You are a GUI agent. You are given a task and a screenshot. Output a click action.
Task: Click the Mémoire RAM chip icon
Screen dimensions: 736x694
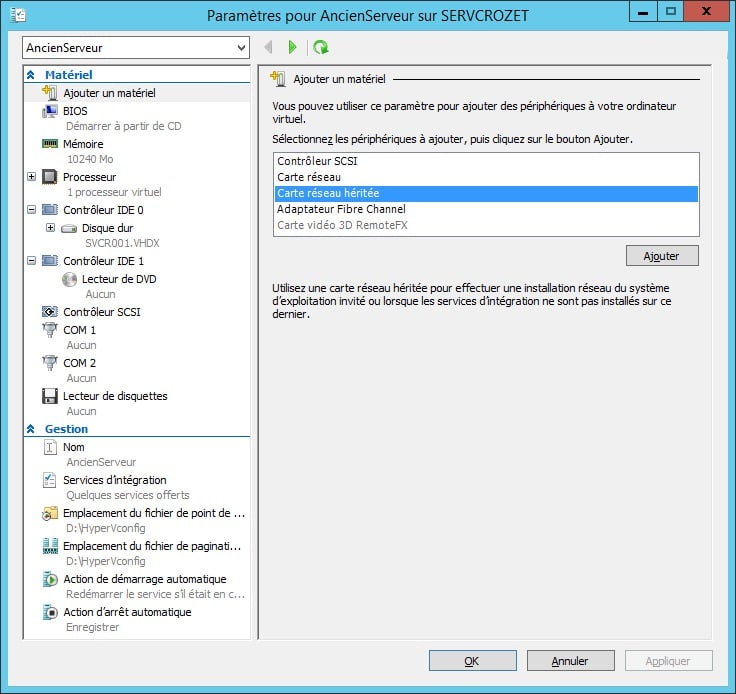tap(50, 144)
